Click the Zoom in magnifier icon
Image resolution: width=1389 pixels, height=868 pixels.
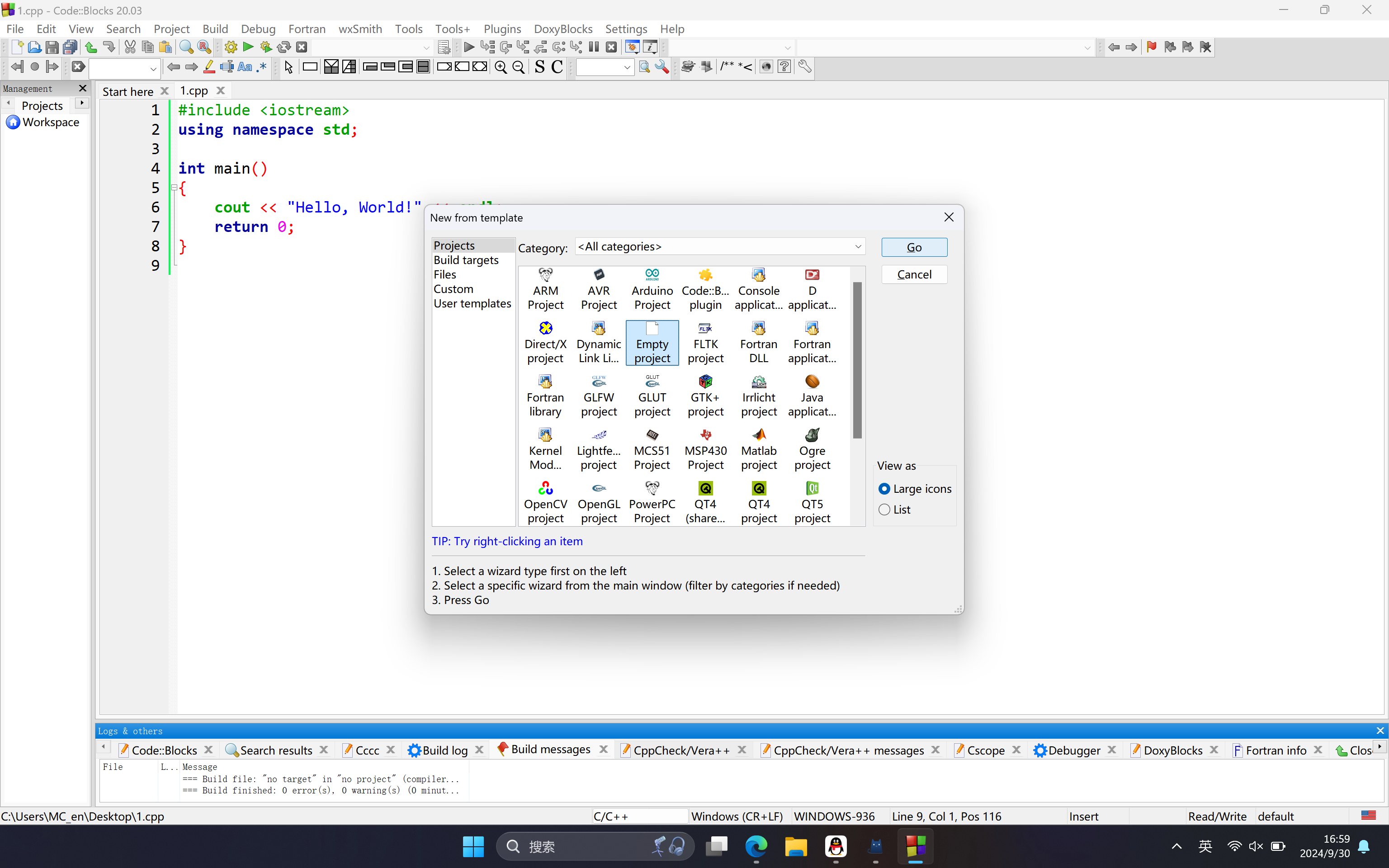coord(501,67)
